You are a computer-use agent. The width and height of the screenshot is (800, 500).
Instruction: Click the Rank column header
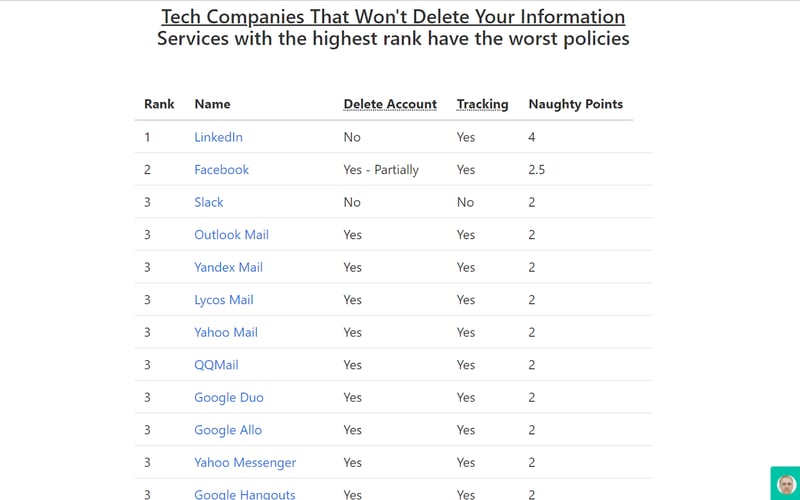pyautogui.click(x=159, y=104)
